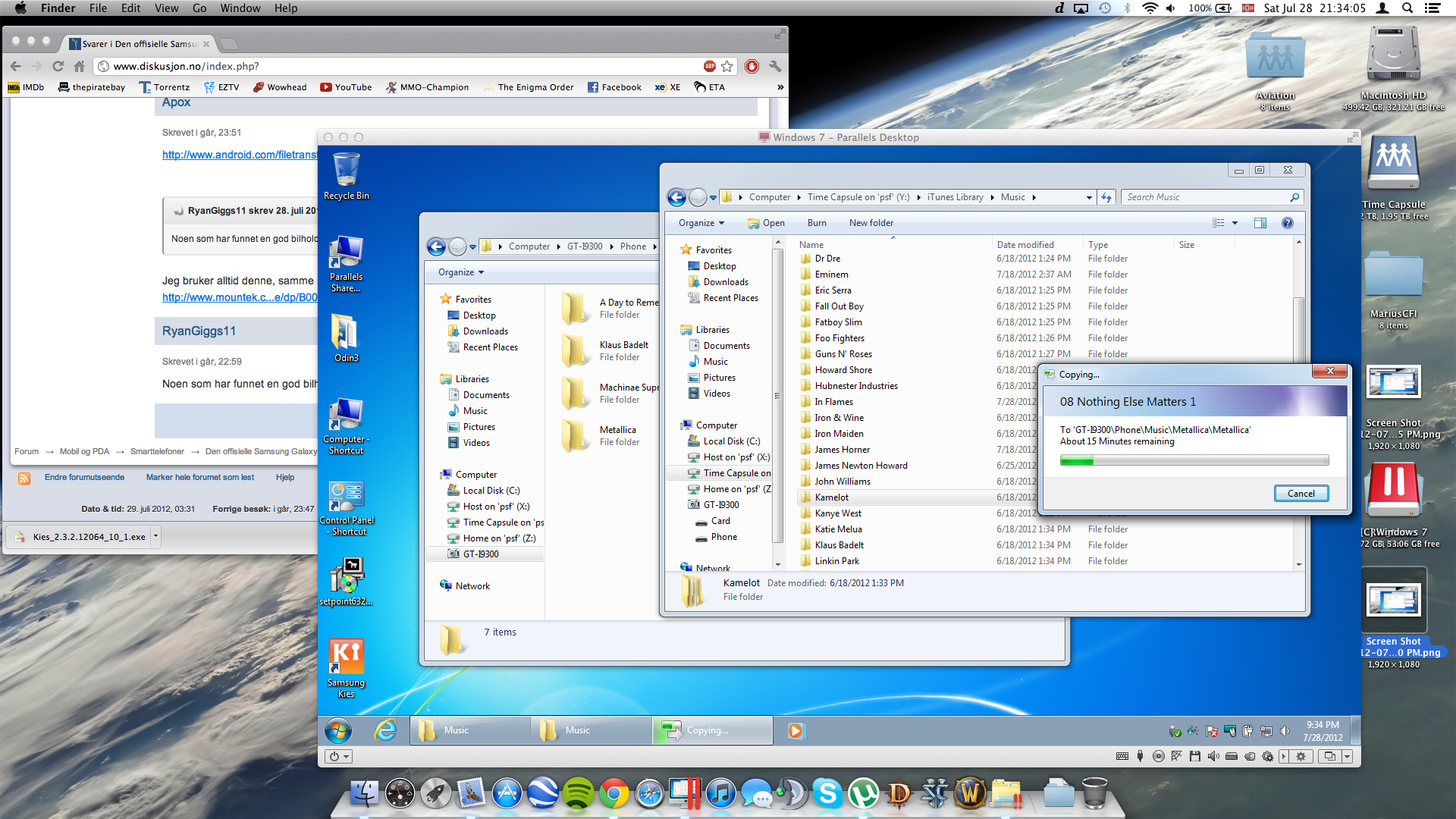Select the Samsung forum Chrome tab
1456x819 pixels.
point(139,43)
